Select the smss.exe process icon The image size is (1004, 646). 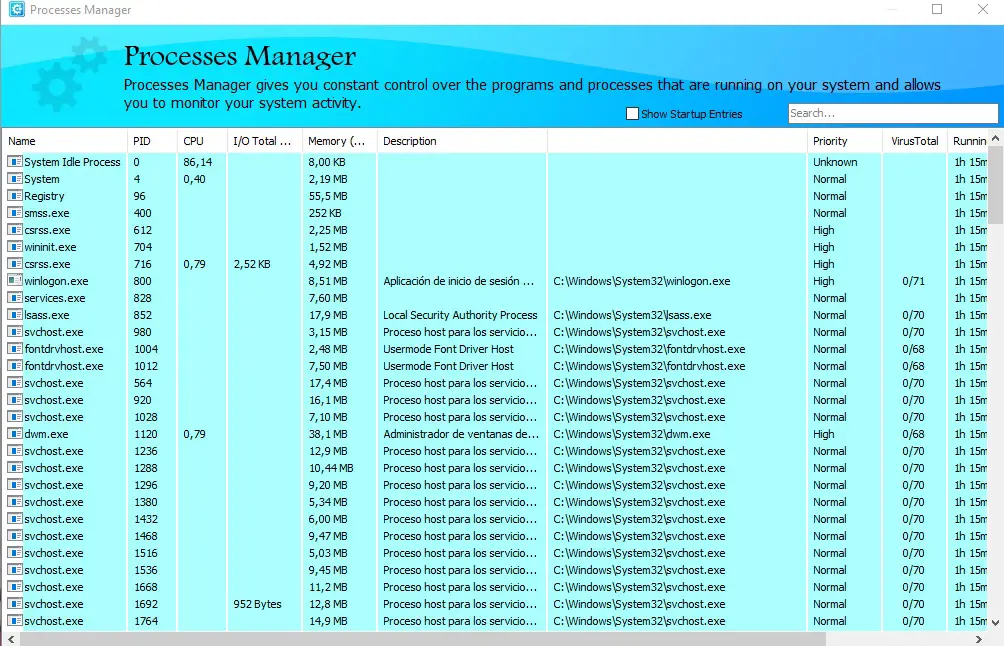pos(15,213)
